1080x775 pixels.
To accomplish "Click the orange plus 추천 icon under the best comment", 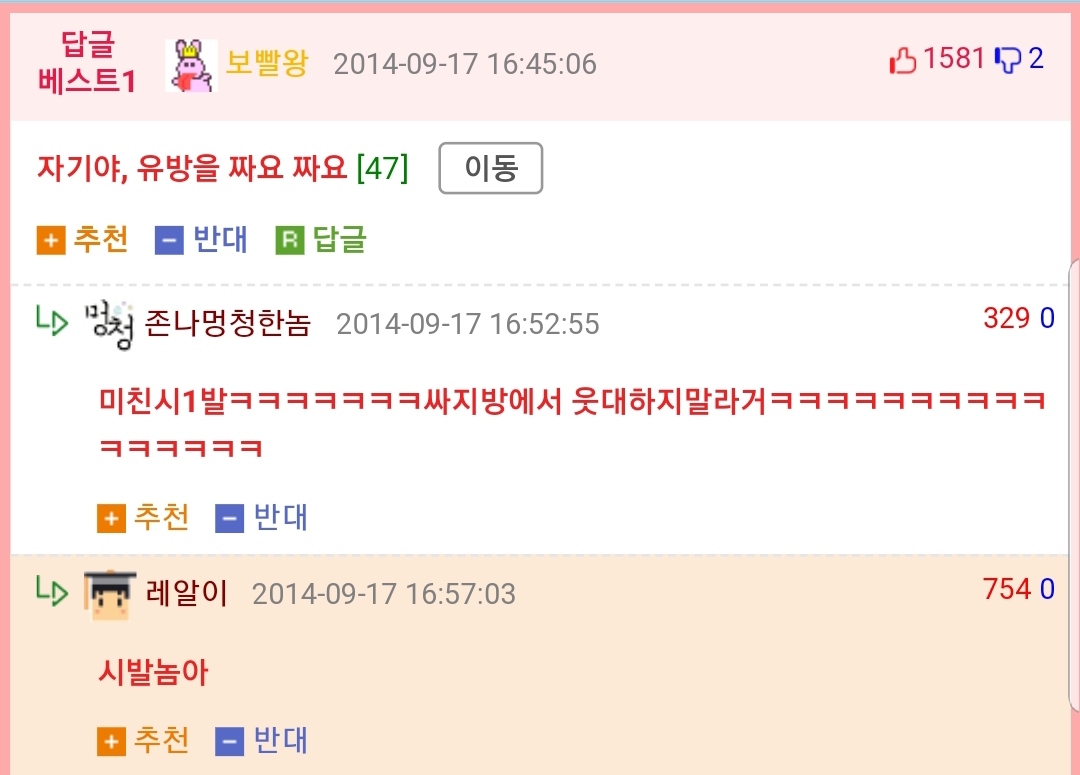I will (x=51, y=240).
